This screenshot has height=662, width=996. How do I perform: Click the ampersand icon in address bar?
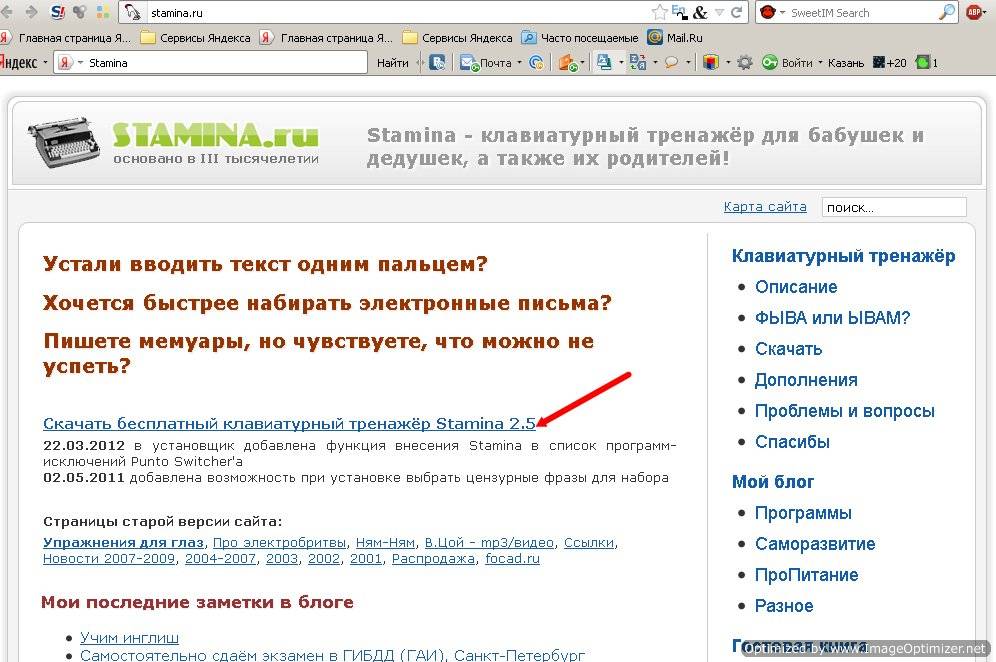point(700,12)
